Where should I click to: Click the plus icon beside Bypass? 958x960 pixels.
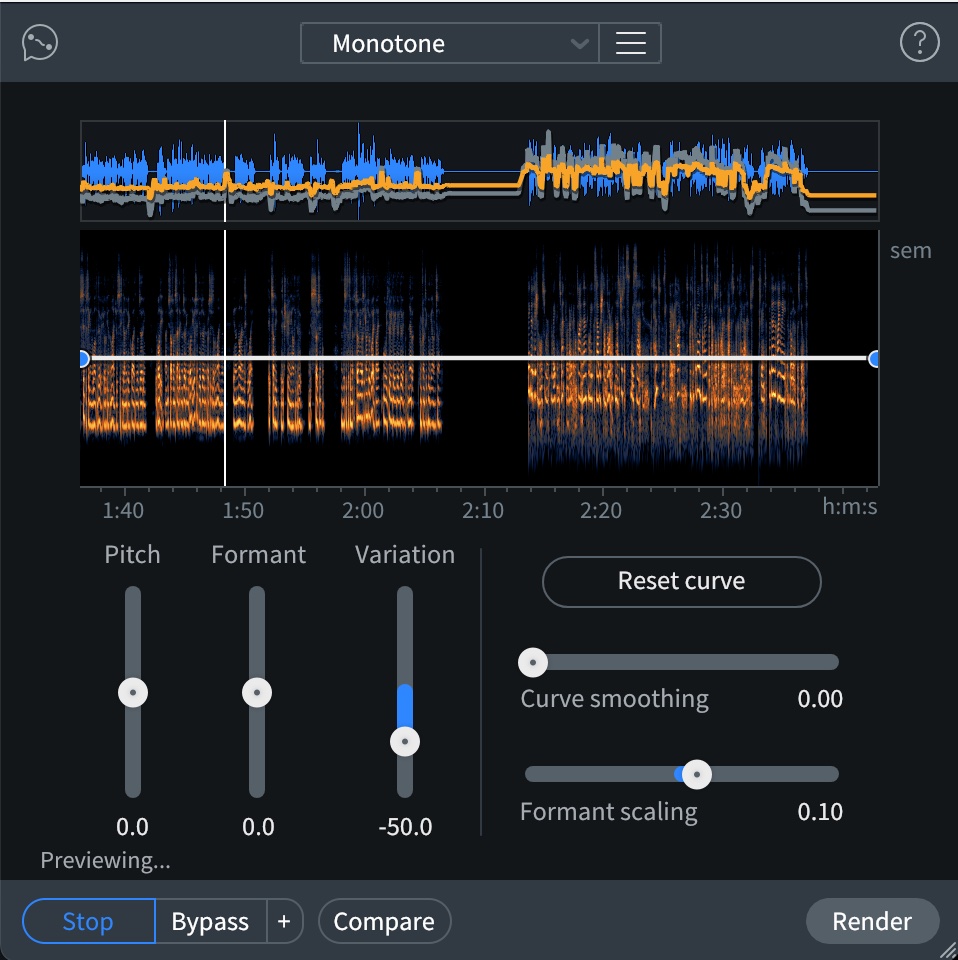(x=285, y=921)
